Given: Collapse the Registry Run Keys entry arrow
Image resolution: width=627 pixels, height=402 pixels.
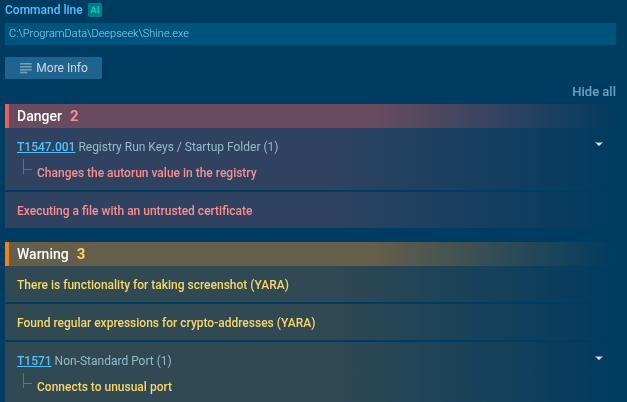Looking at the screenshot, I should tap(599, 144).
